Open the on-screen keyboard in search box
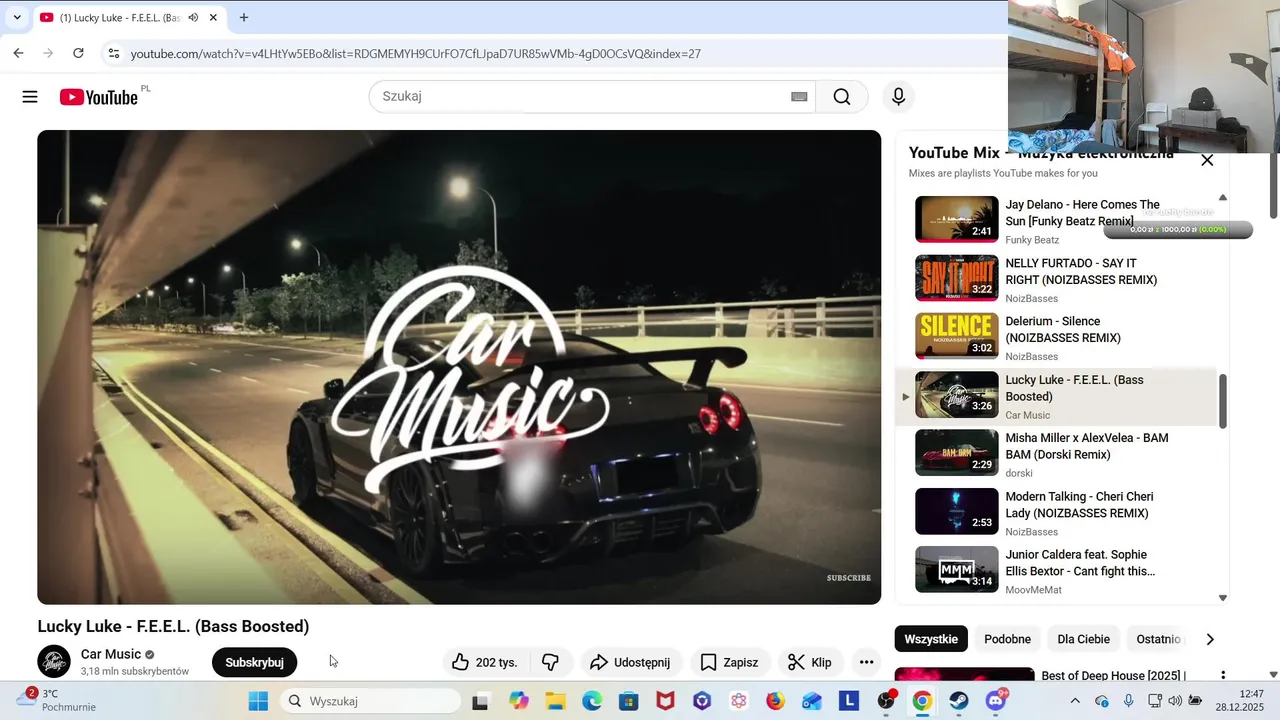Viewport: 1280px width, 720px height. [799, 97]
